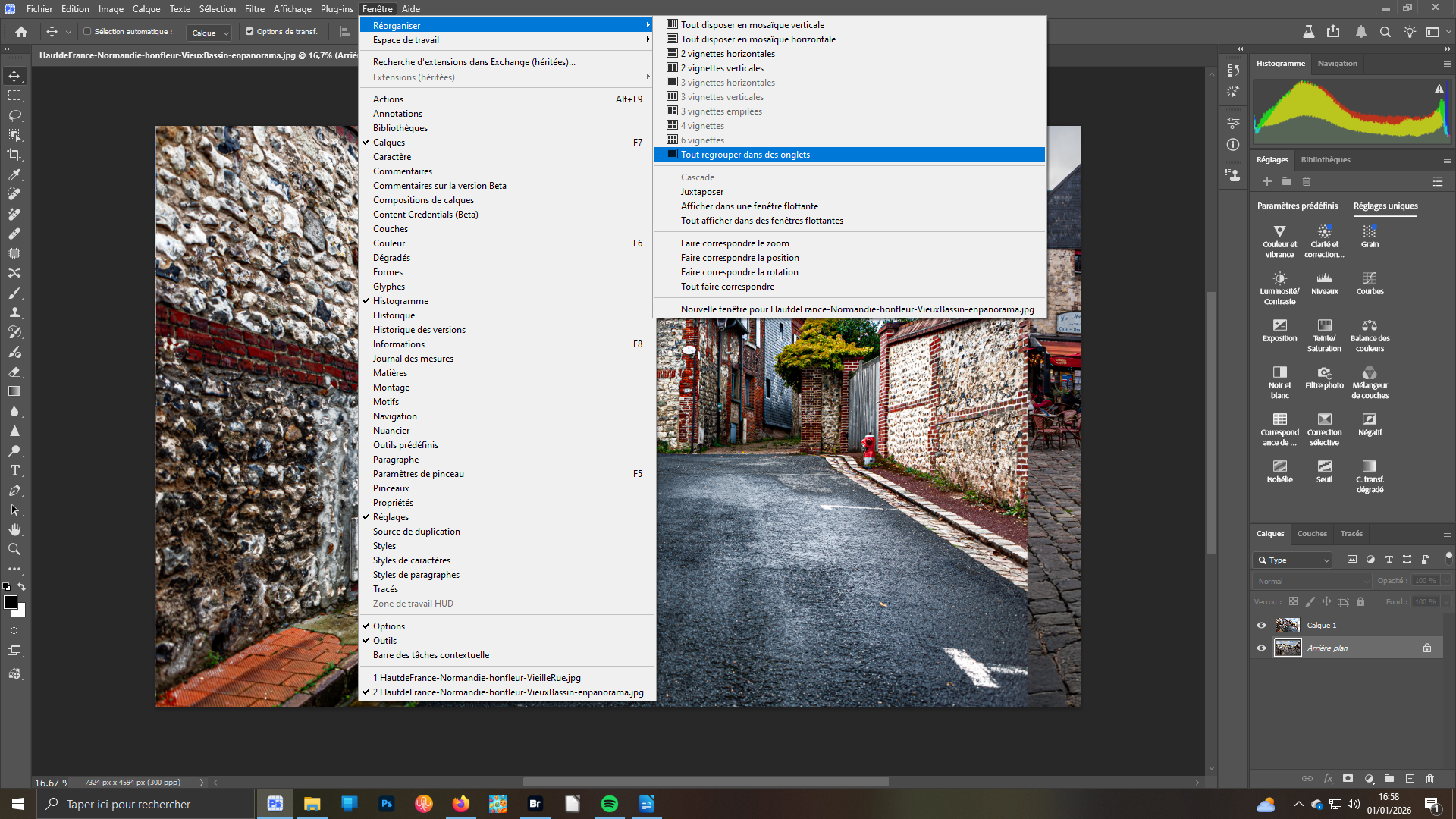
Task: Switch to the Couches tab
Action: click(1311, 534)
